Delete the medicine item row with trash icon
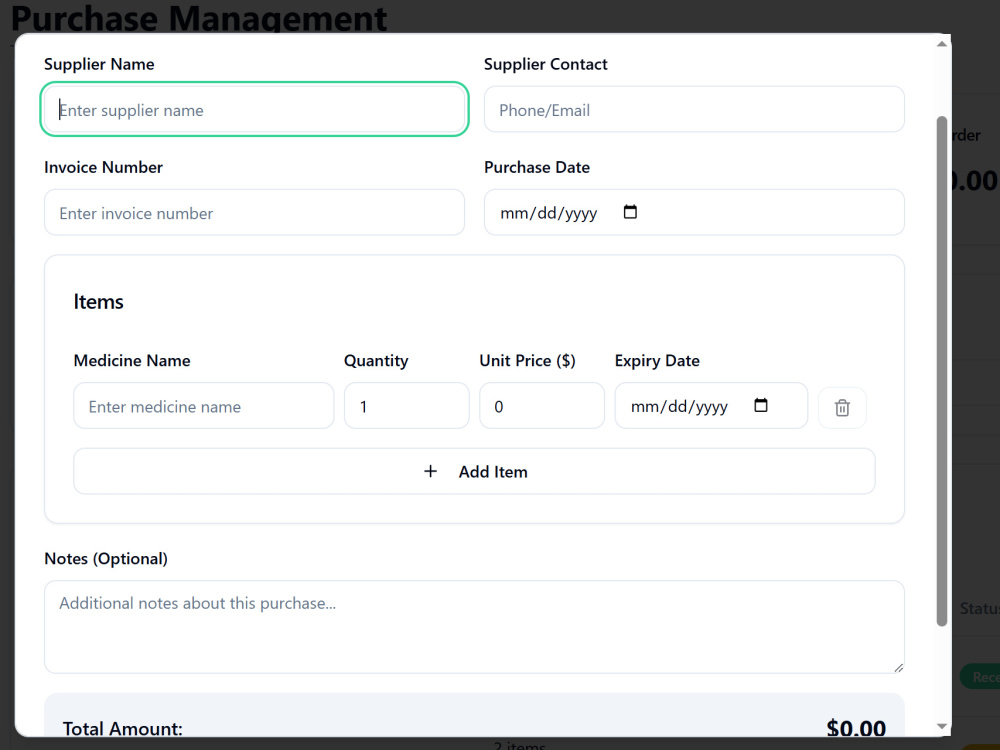 [842, 408]
